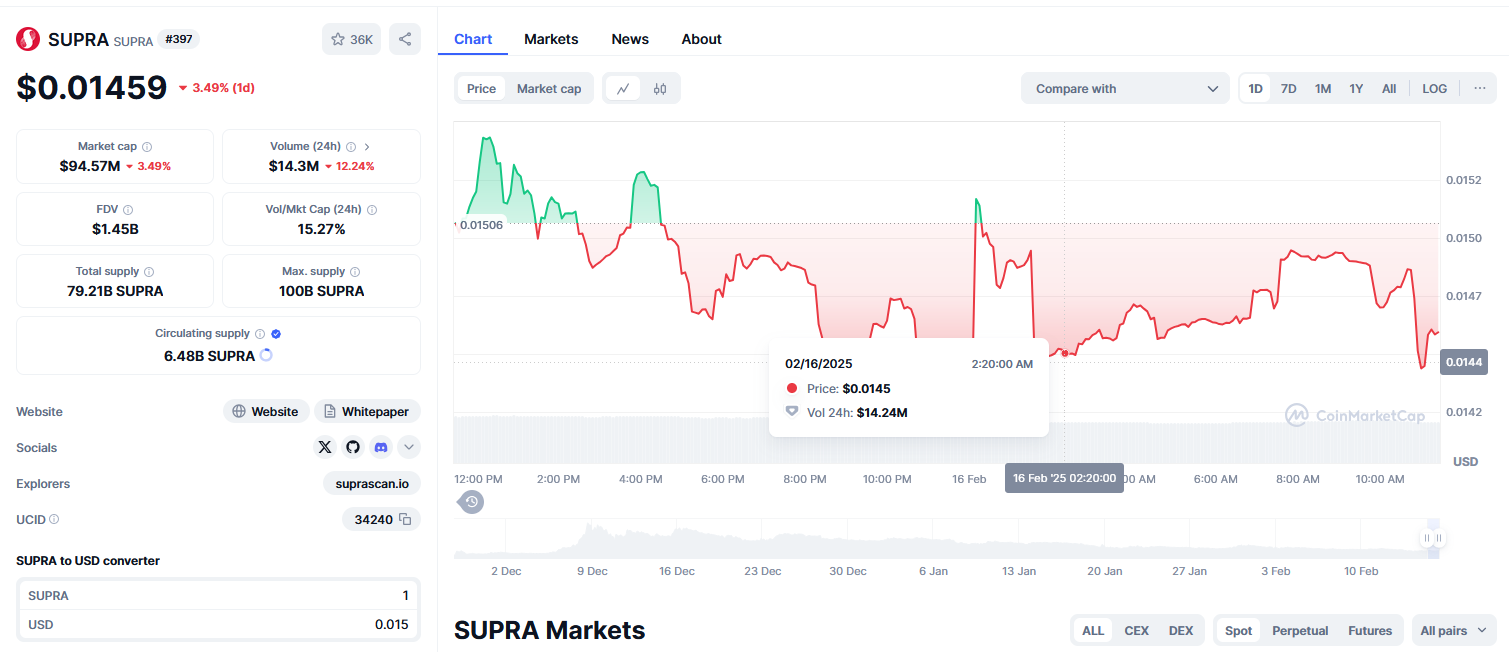Open the Compare with dropdown
1509x652 pixels.
point(1125,88)
